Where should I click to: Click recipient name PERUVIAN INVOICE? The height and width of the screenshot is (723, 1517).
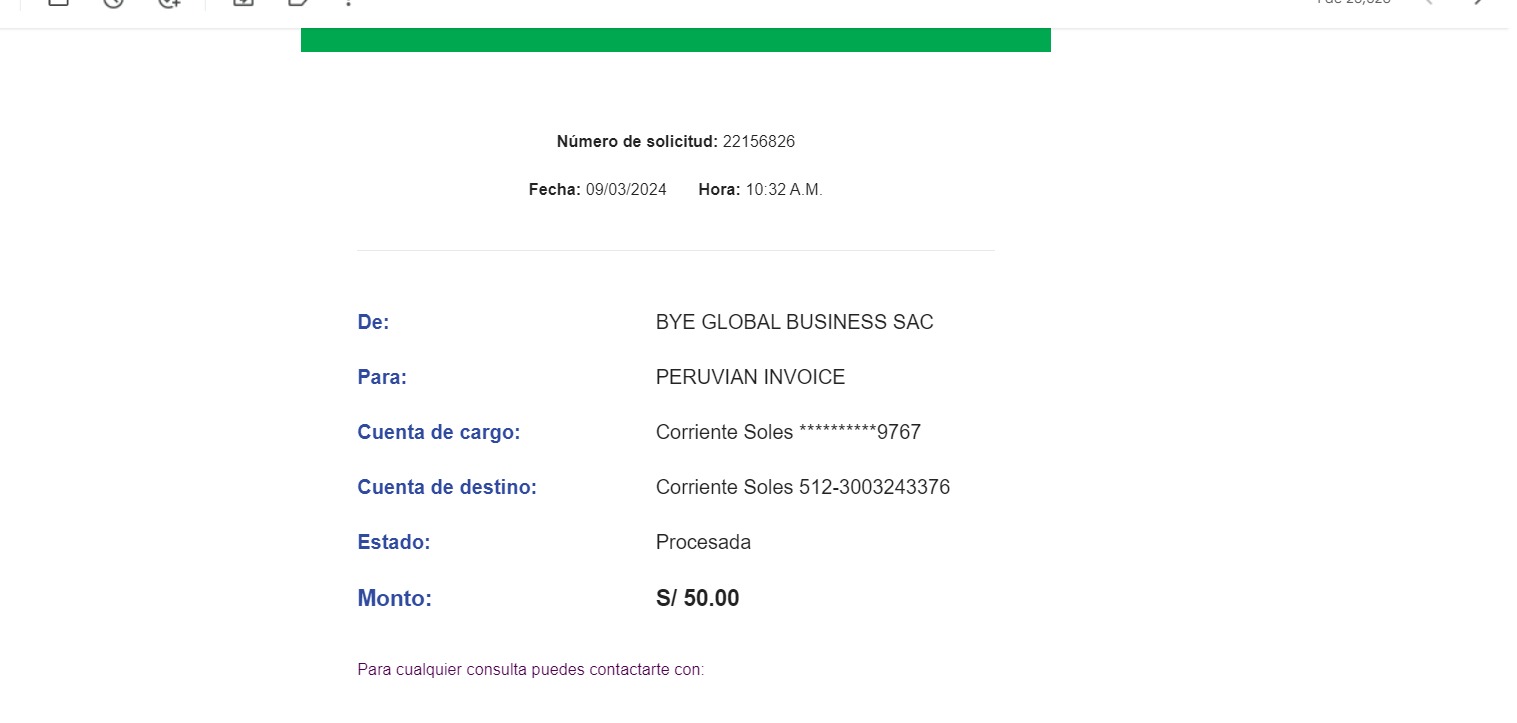[x=750, y=378]
